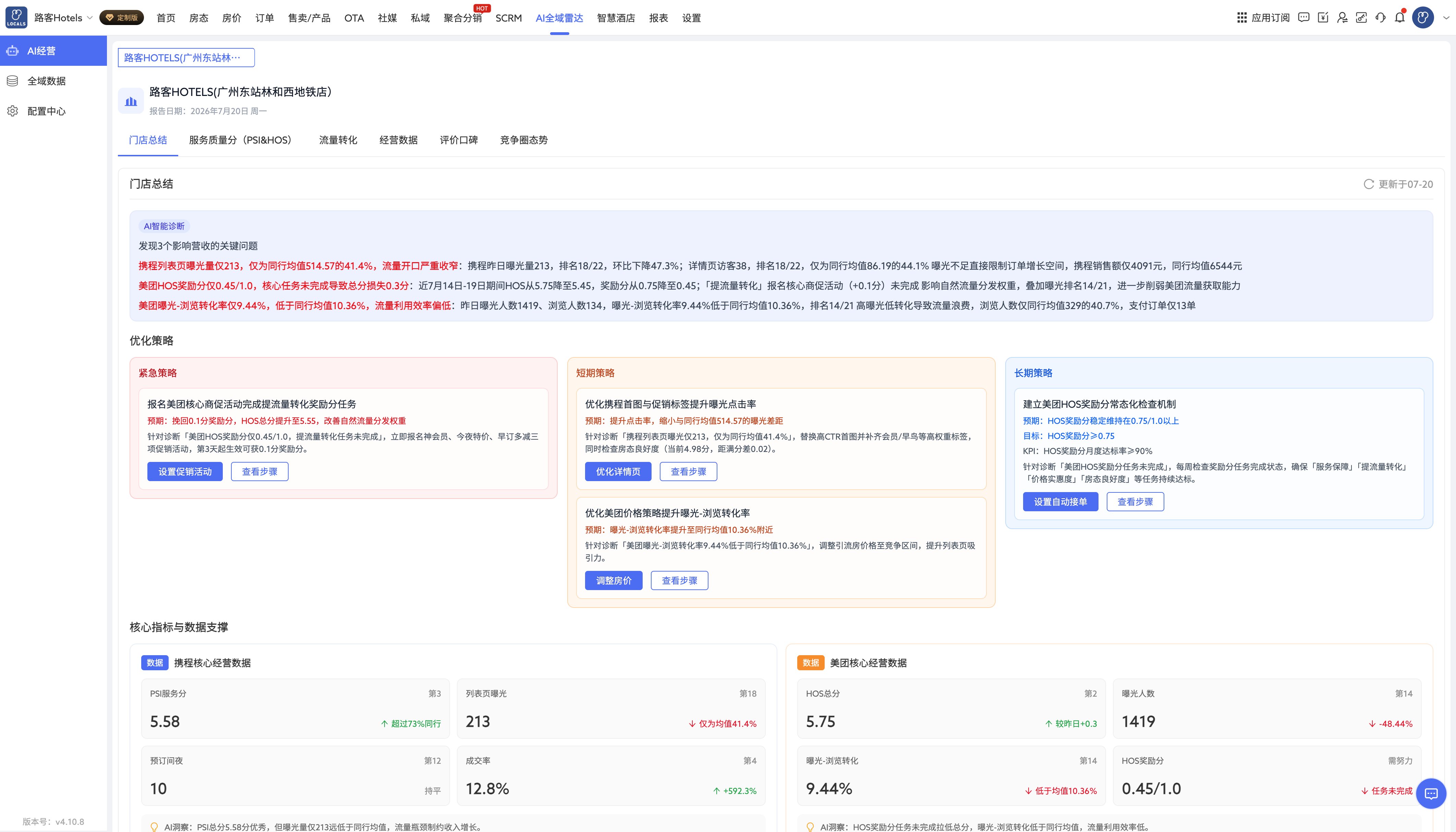Click the 调整房价 button

(614, 580)
